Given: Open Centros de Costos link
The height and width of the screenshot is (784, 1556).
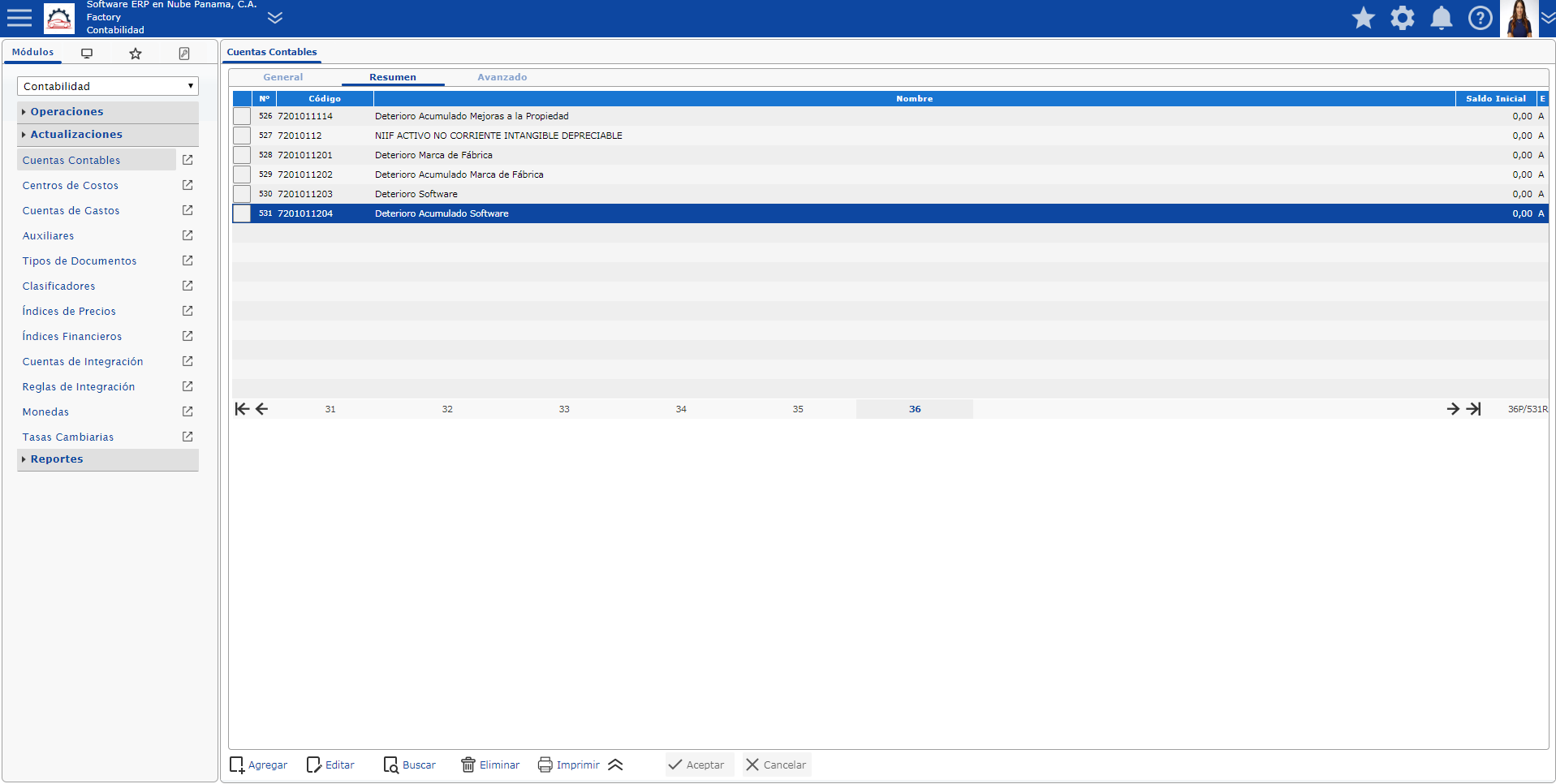Looking at the screenshot, I should pos(71,186).
